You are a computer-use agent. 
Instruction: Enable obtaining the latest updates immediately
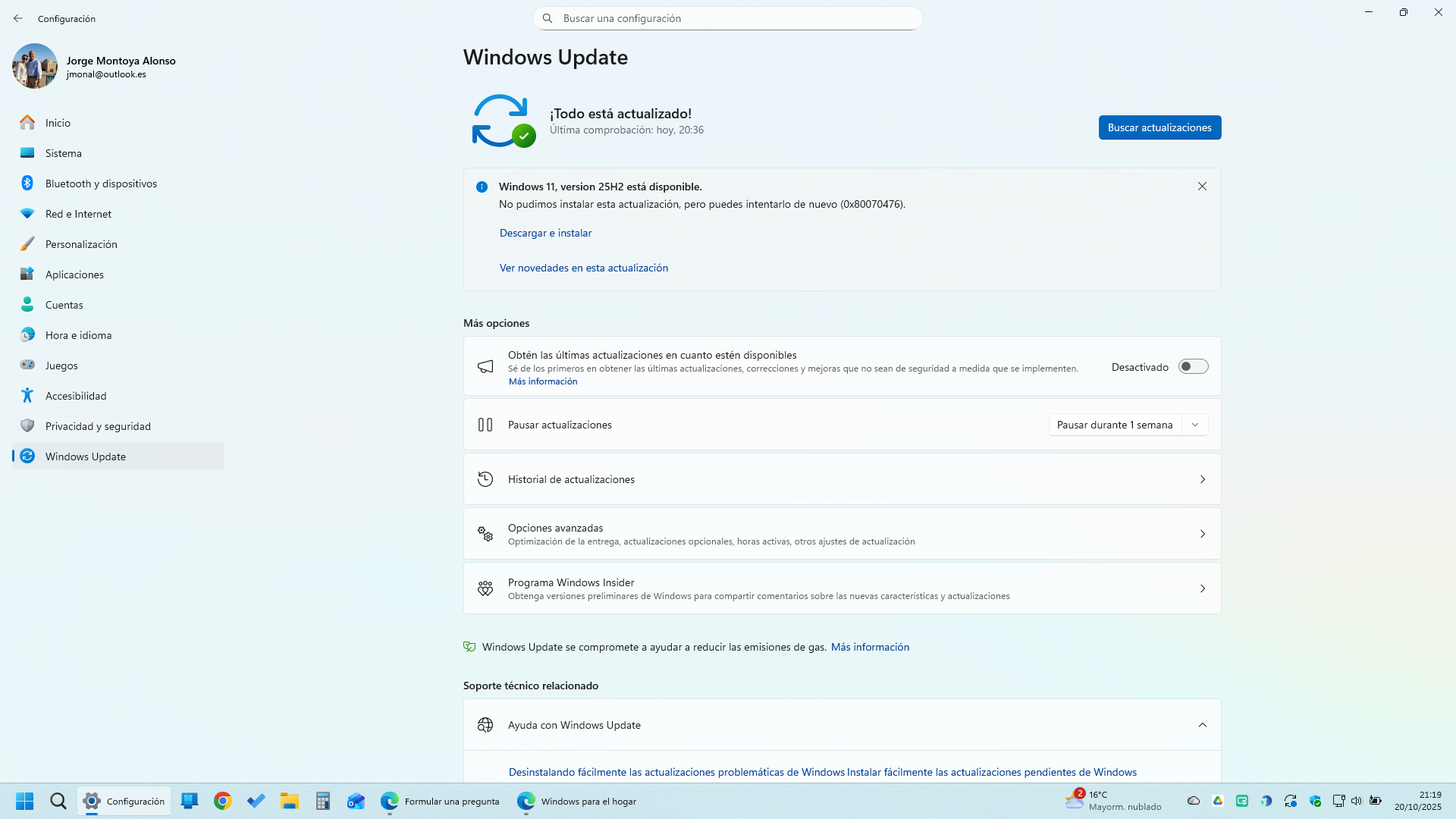1193,366
